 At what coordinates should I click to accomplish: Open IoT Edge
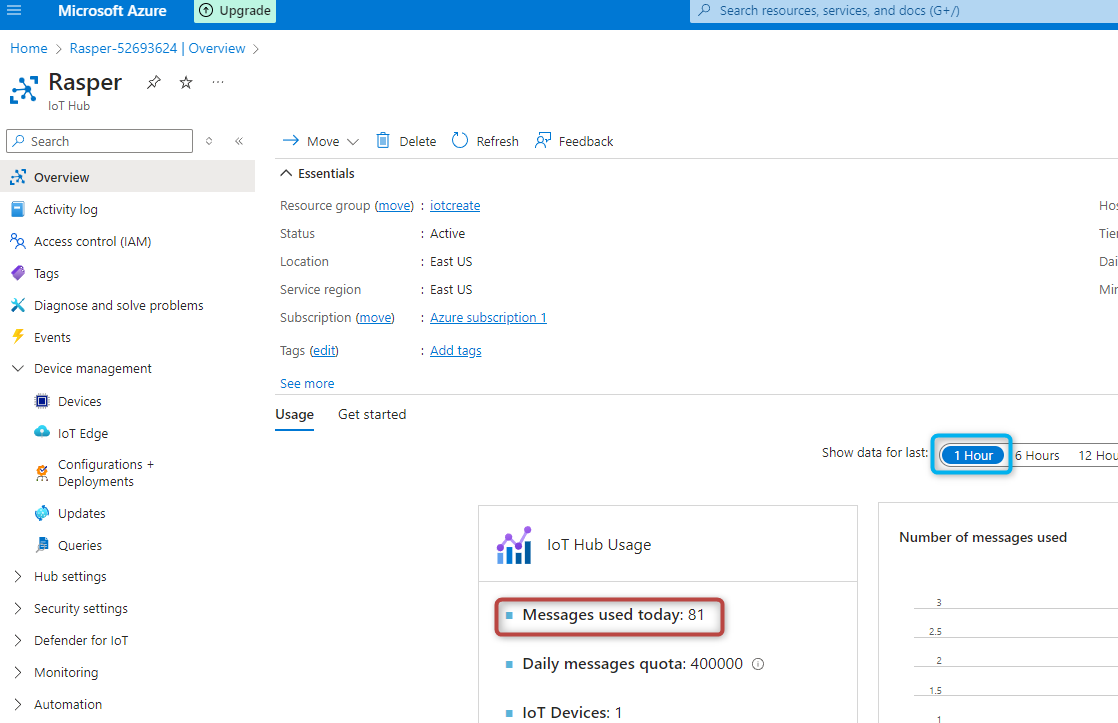pos(83,434)
